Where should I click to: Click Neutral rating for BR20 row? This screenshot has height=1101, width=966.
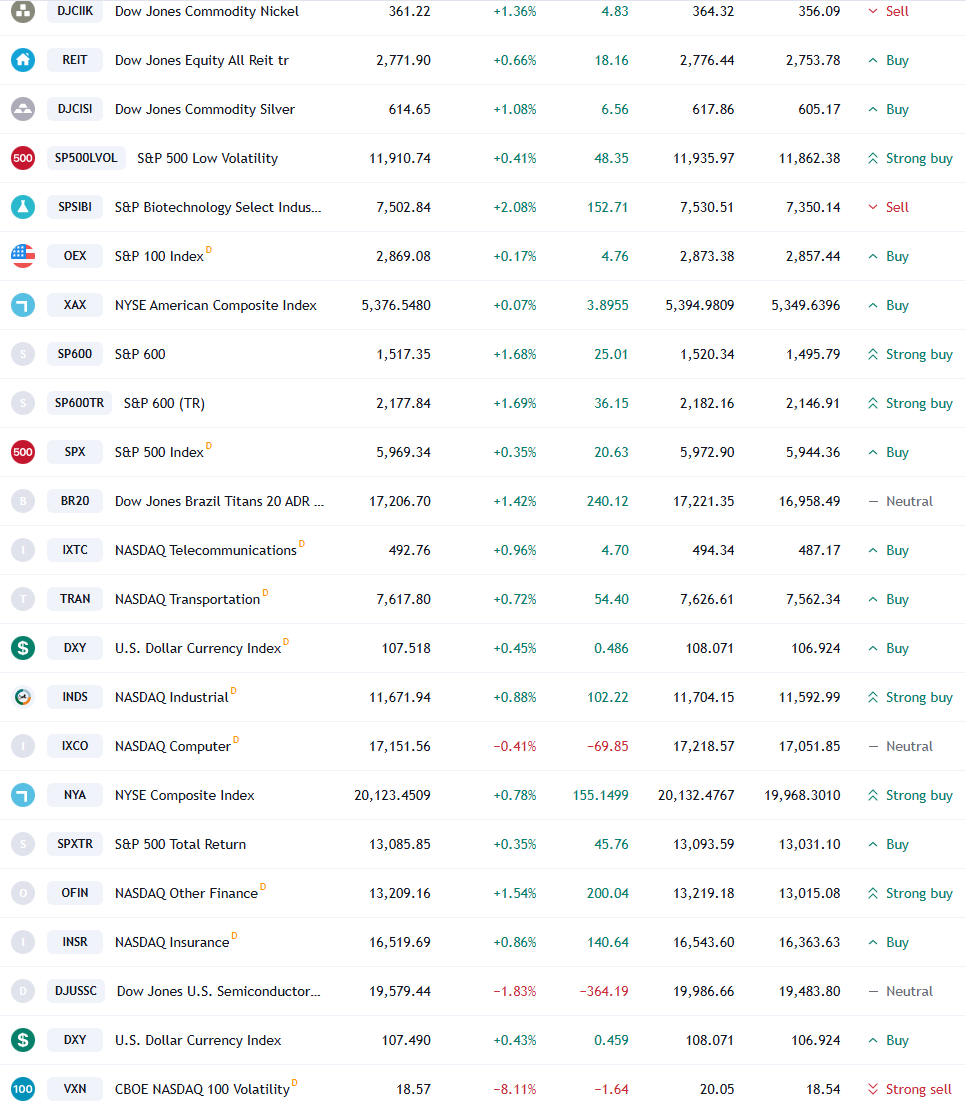click(900, 501)
